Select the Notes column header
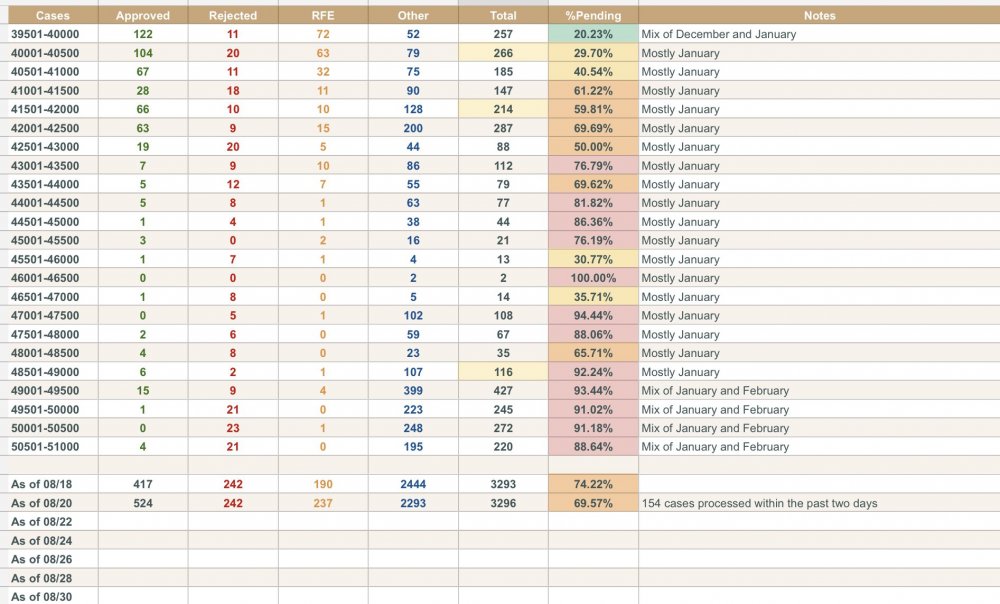The width and height of the screenshot is (1000, 604). point(819,16)
